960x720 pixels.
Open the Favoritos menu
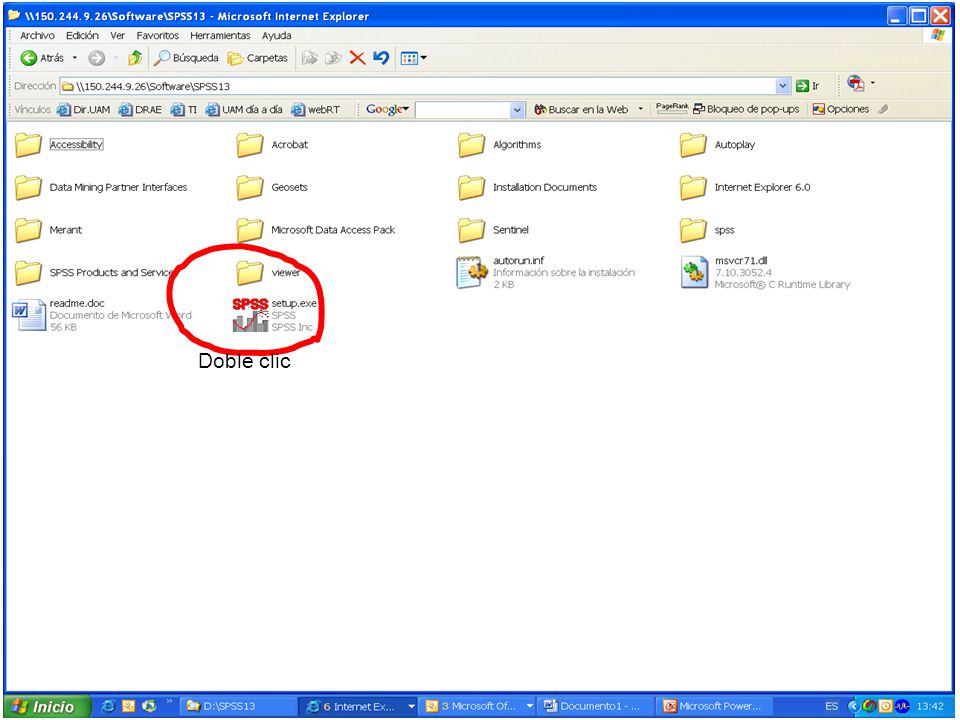pyautogui.click(x=157, y=36)
